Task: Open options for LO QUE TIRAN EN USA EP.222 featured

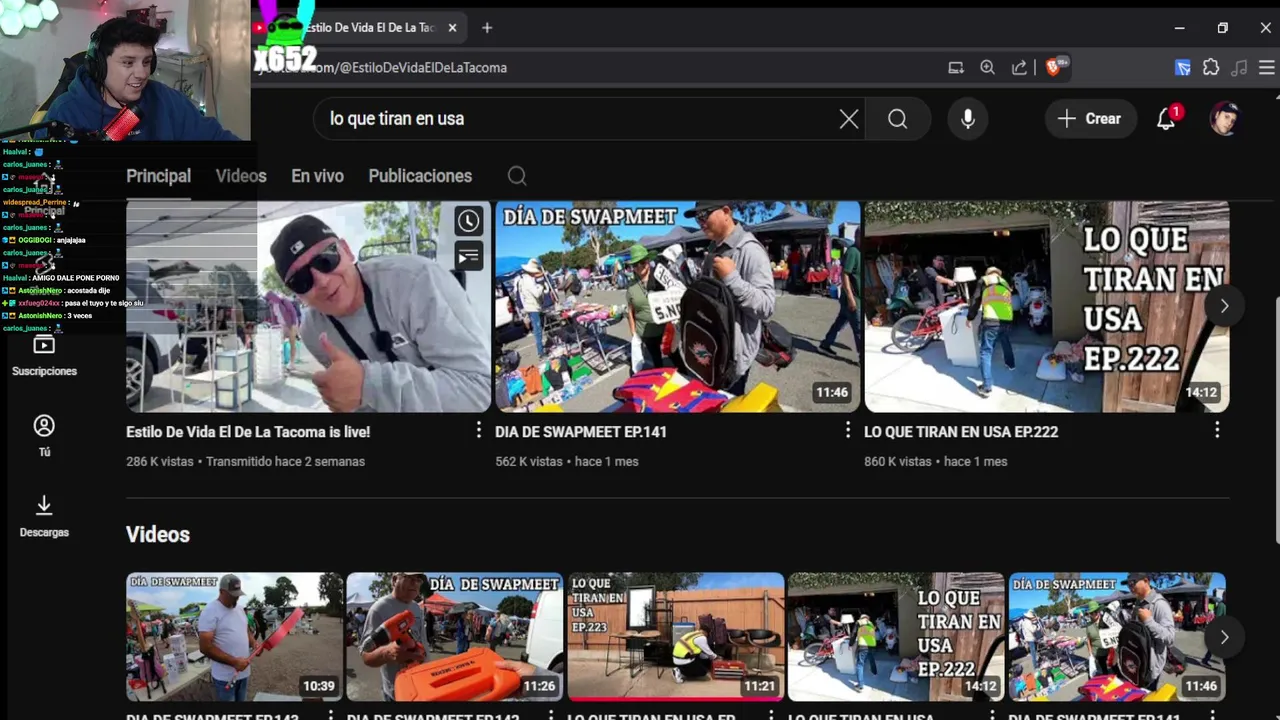Action: click(1217, 430)
